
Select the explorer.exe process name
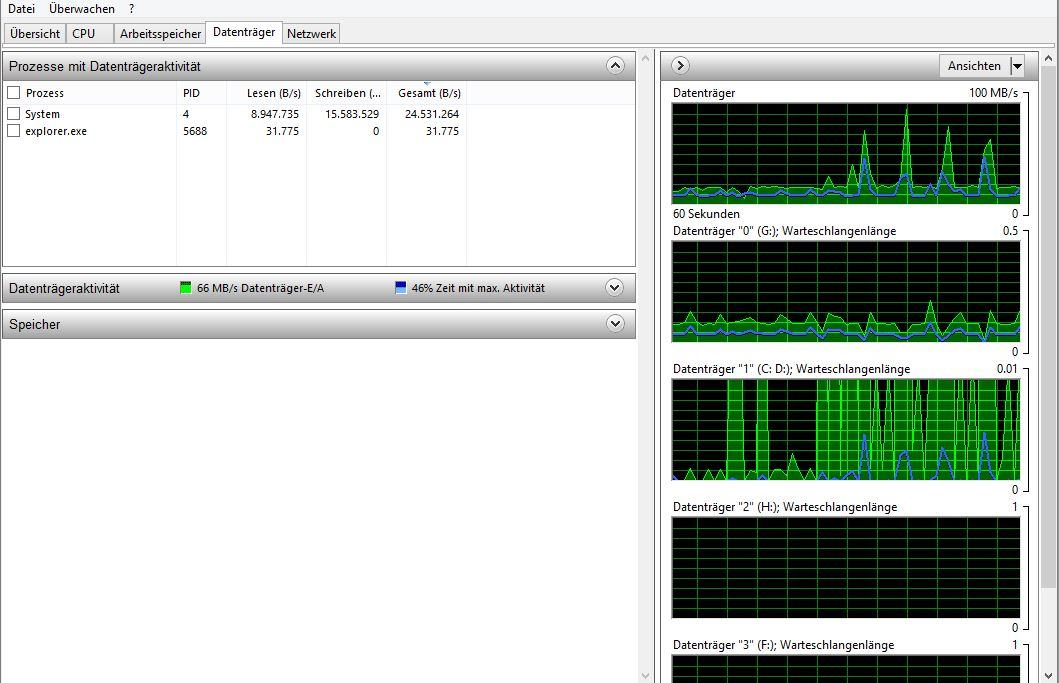[x=56, y=131]
